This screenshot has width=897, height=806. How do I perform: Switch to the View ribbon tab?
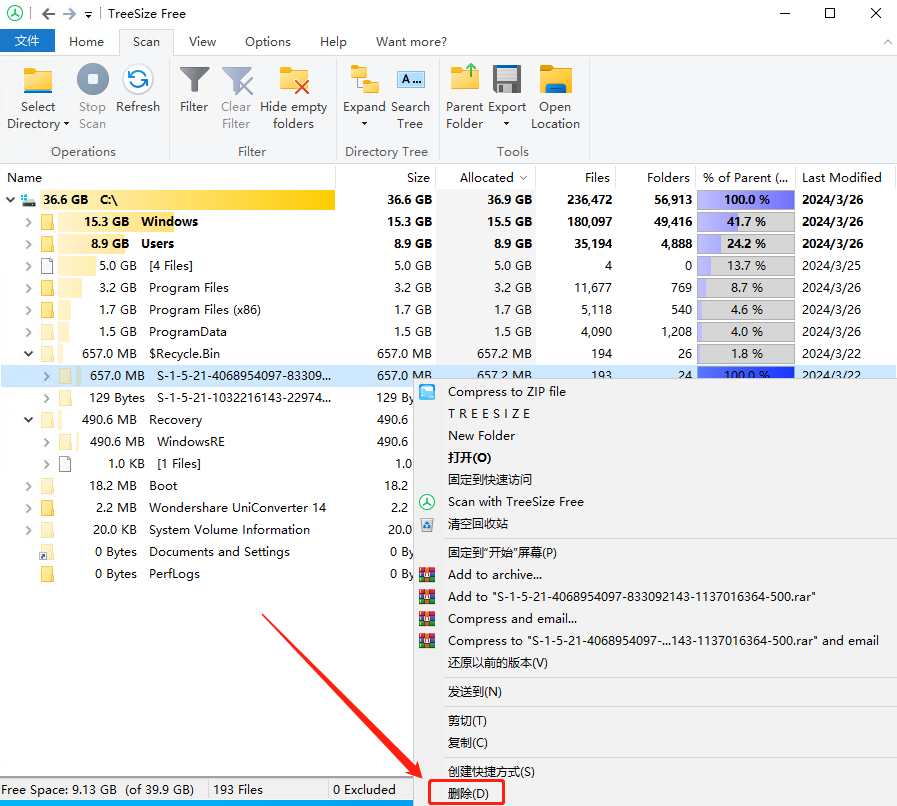[202, 42]
